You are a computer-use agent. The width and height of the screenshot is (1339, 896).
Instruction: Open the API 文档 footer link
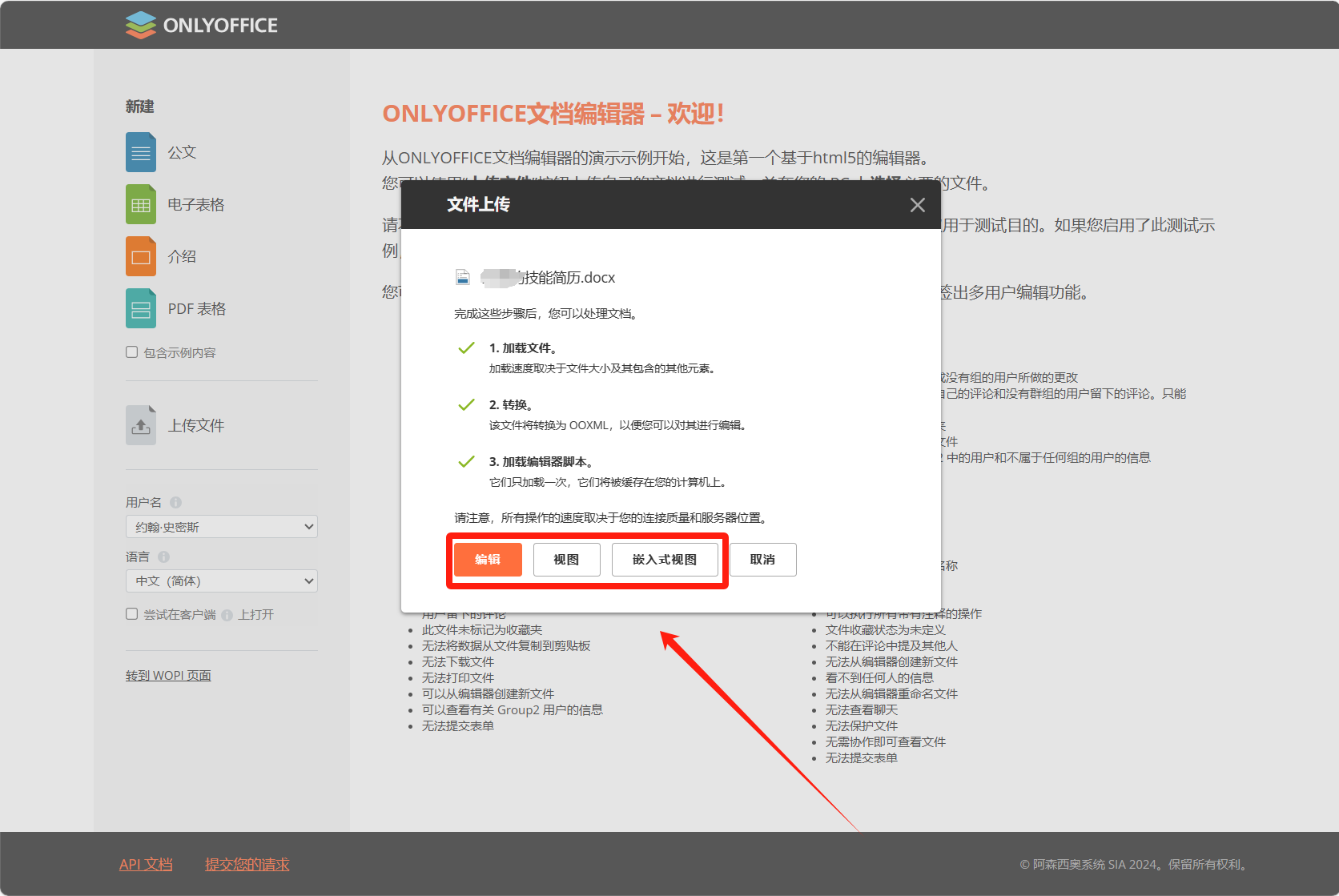146,865
